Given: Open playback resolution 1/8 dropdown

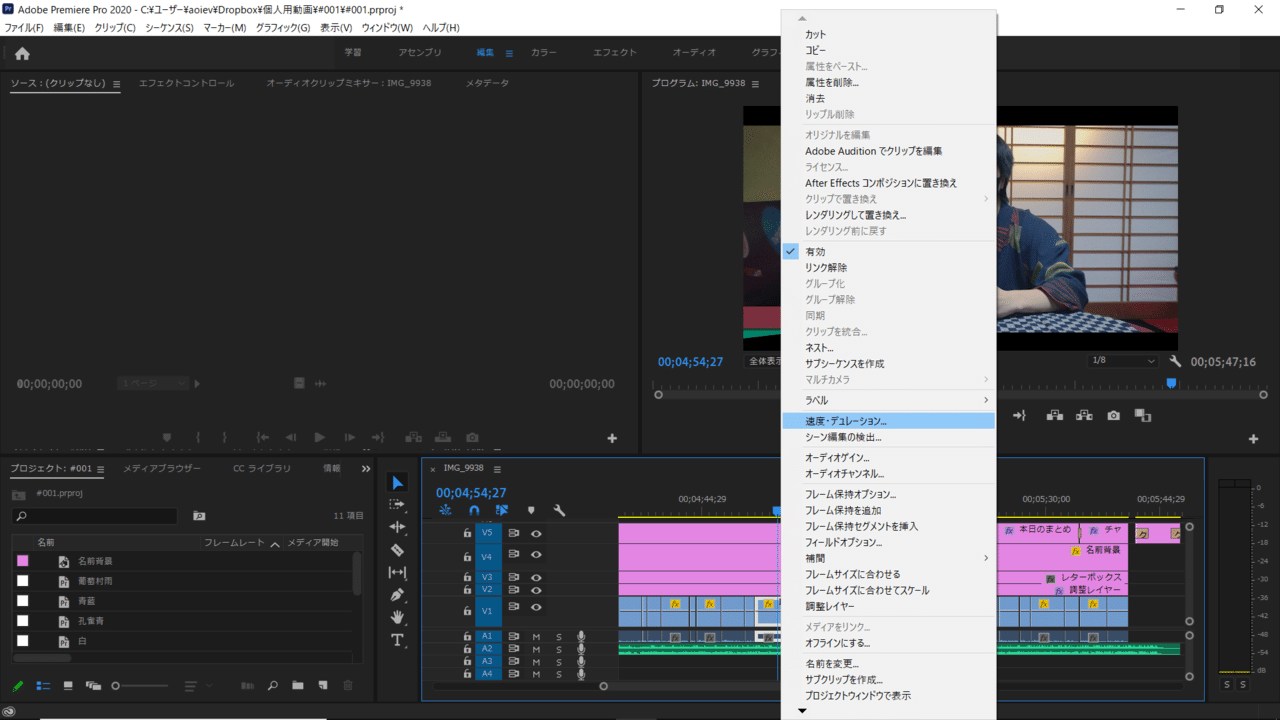Looking at the screenshot, I should [x=1122, y=361].
